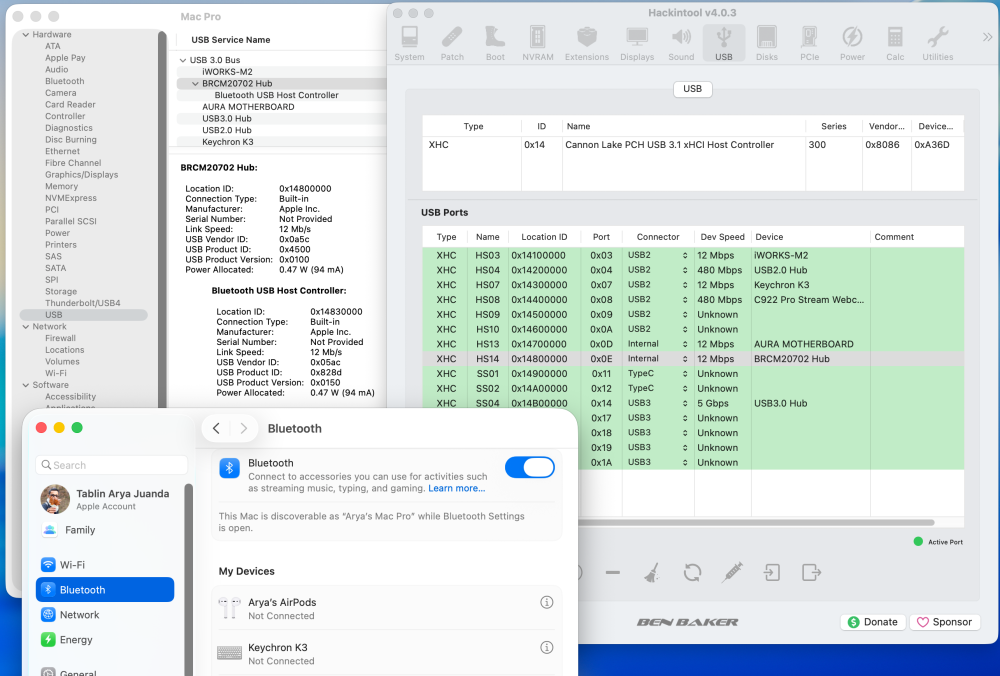Open the Utilities section in Hackintool
The width and height of the screenshot is (1000, 676).
[938, 43]
